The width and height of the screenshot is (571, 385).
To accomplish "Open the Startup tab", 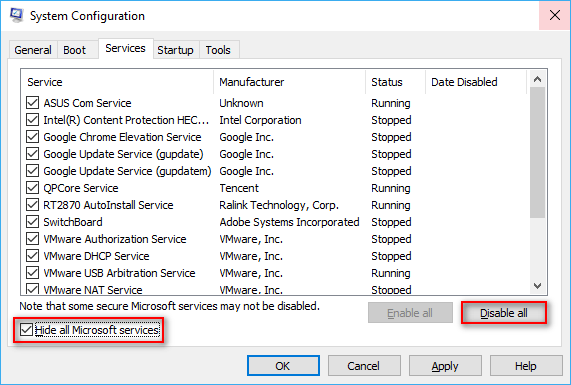I will [x=175, y=50].
